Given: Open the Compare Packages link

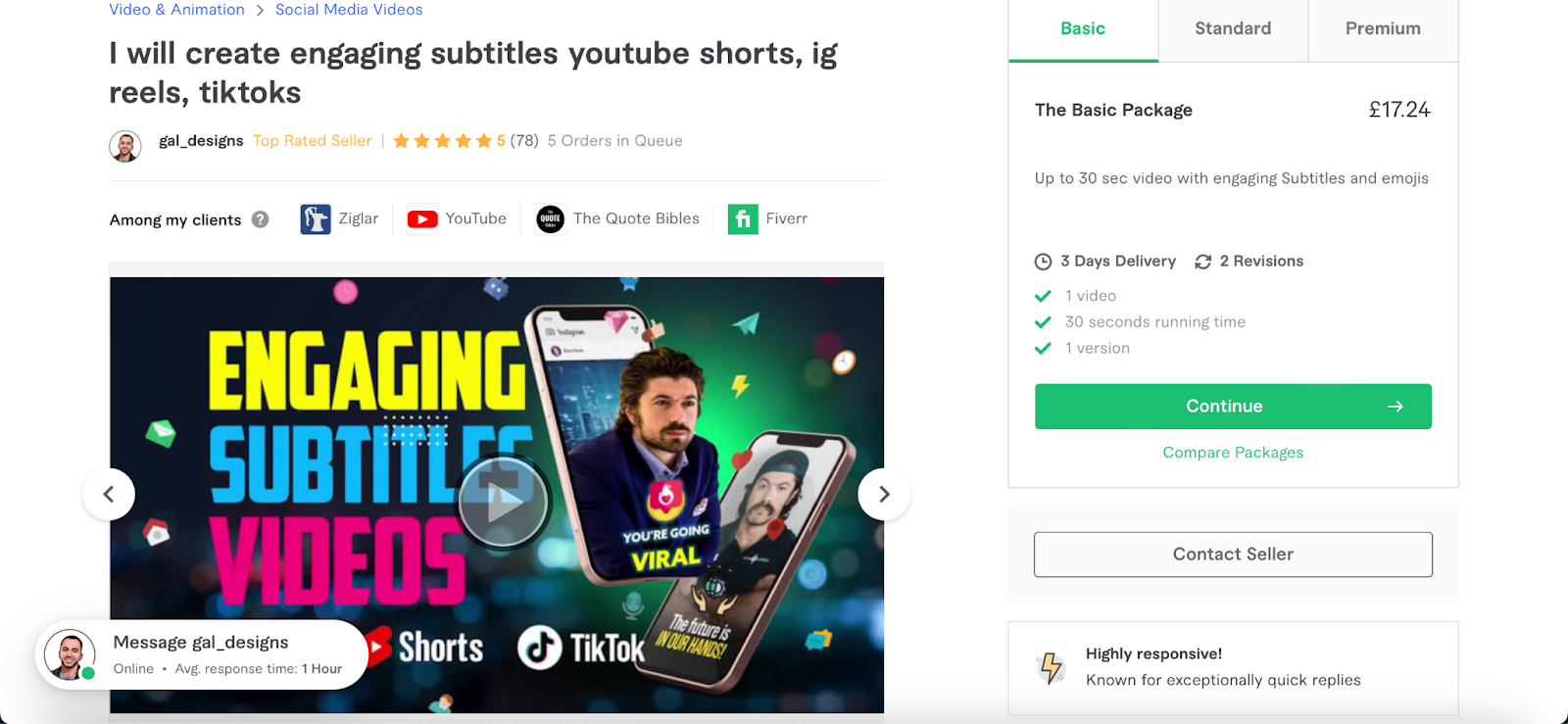Looking at the screenshot, I should pyautogui.click(x=1233, y=453).
